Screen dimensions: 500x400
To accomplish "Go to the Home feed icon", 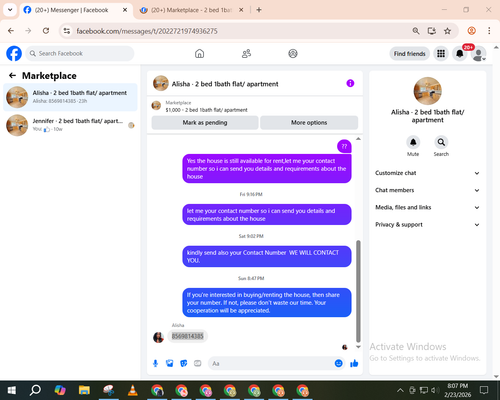I will 199,54.
